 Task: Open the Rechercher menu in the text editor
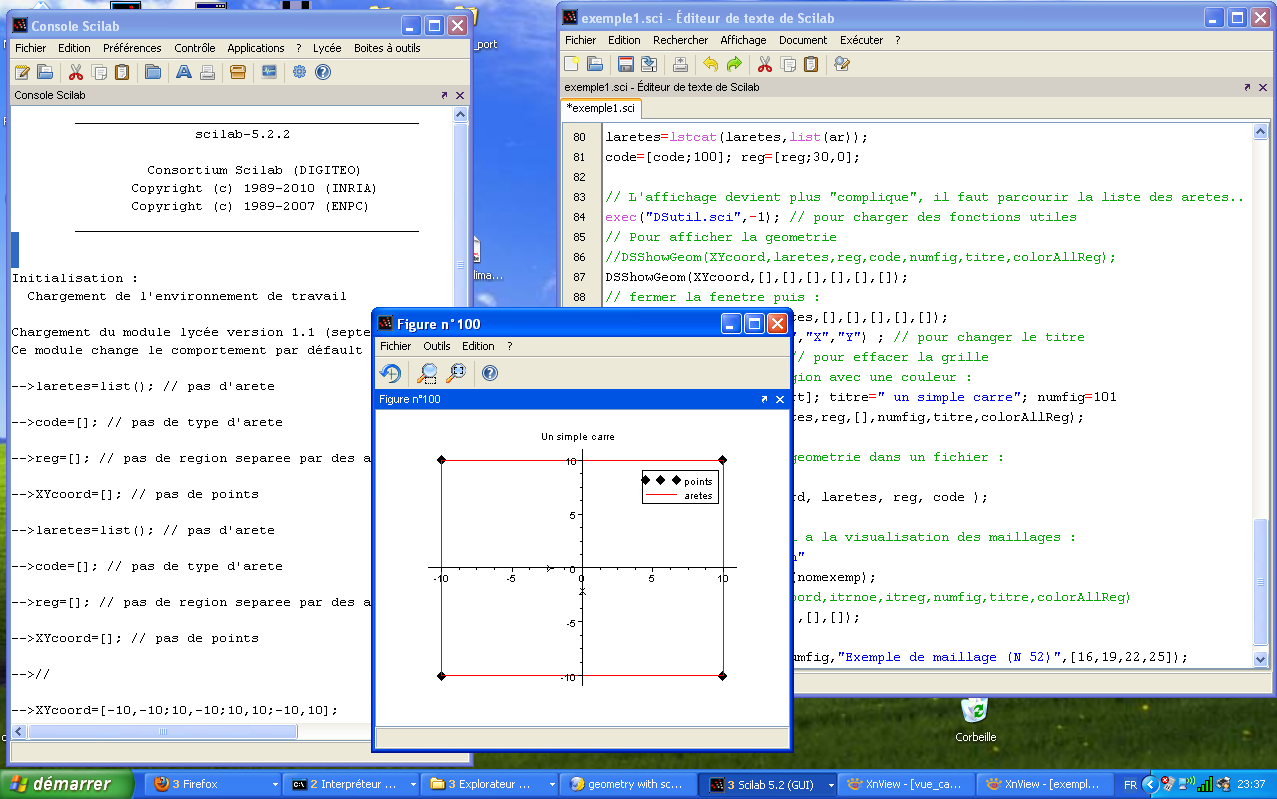(x=681, y=40)
